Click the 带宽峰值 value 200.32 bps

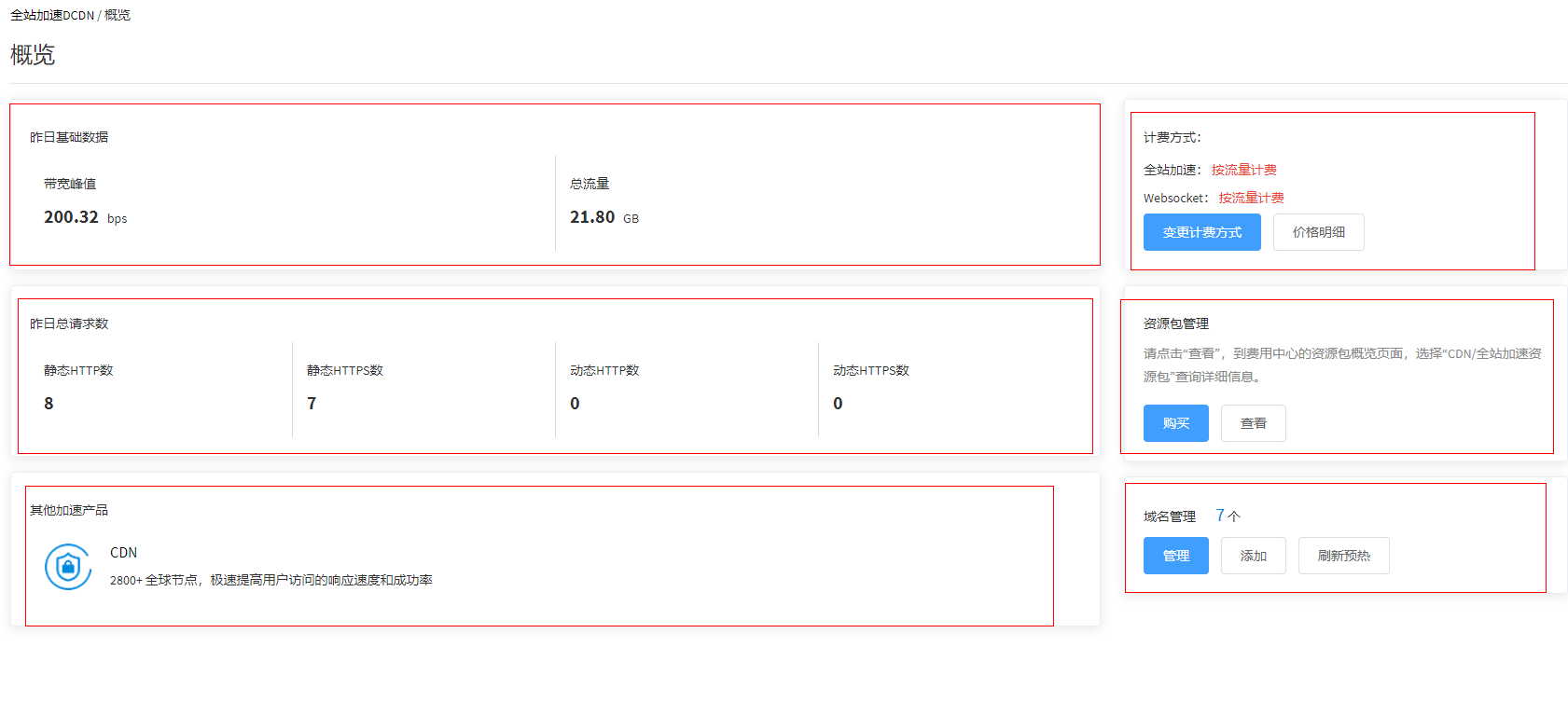[x=85, y=217]
